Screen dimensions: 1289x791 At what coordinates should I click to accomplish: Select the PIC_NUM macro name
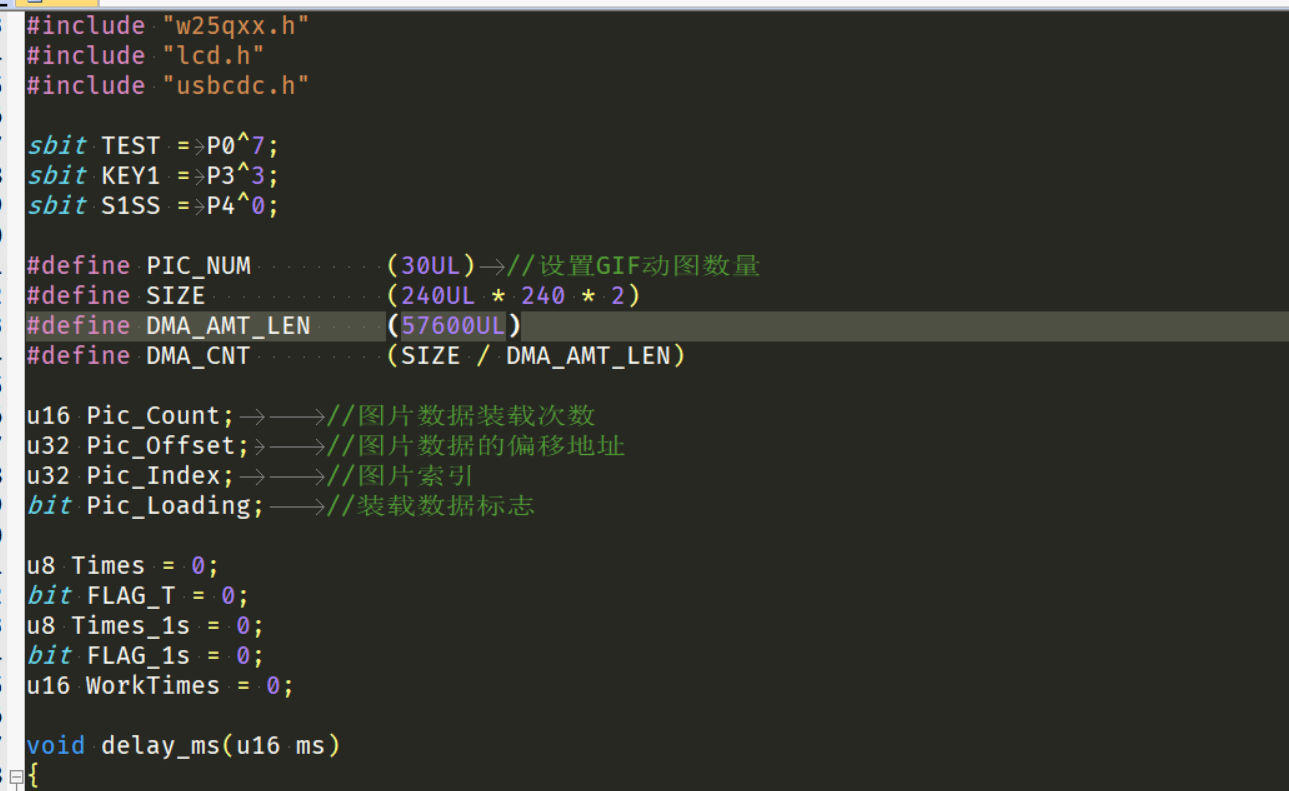199,266
